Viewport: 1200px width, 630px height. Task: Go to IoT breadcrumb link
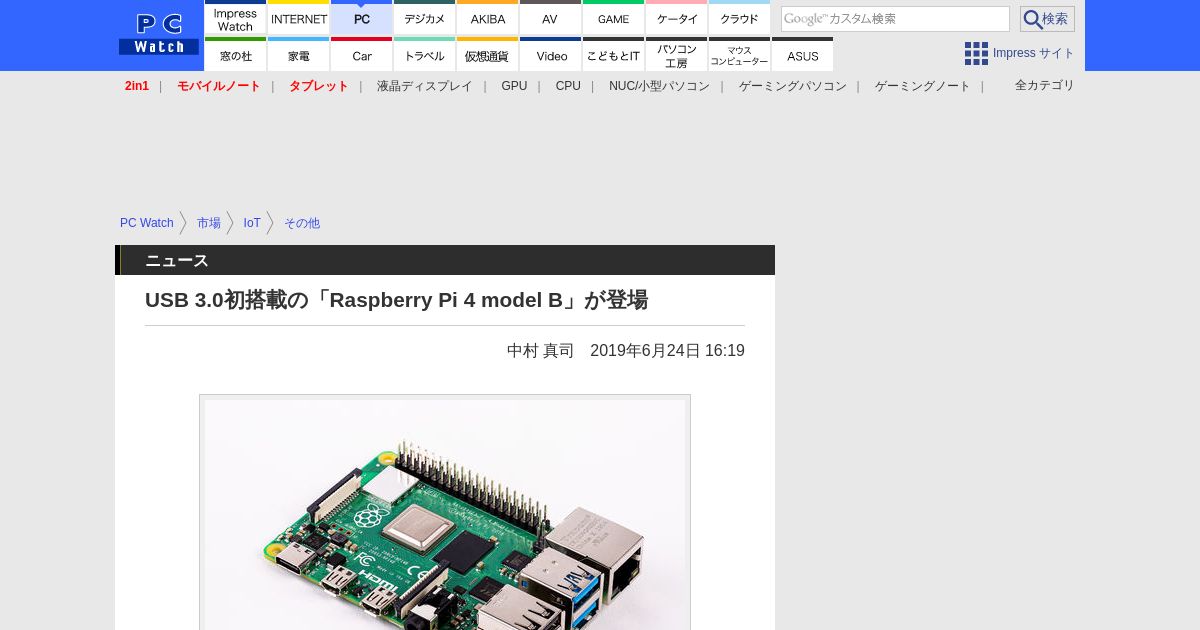pyautogui.click(x=252, y=223)
